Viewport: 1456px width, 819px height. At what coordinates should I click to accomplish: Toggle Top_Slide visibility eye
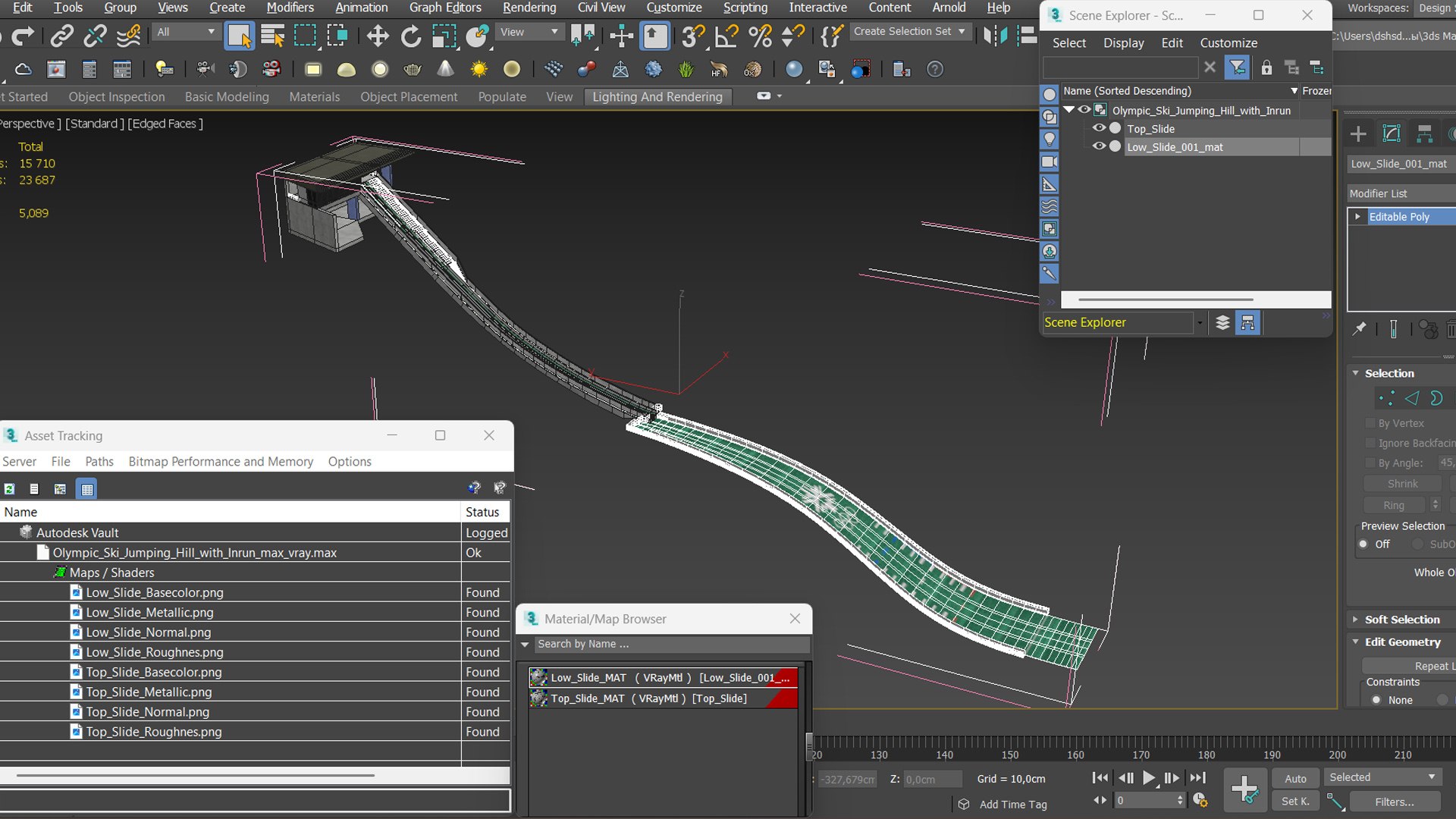coord(1098,128)
